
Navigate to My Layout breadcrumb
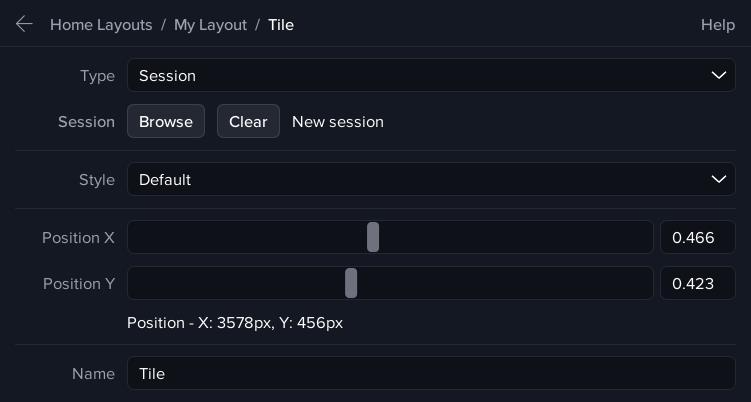coord(210,25)
